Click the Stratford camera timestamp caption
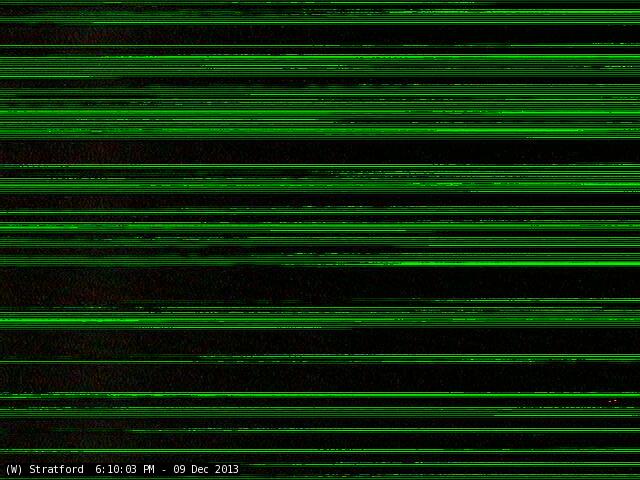Screen dimensions: 640x480 pos(122,469)
